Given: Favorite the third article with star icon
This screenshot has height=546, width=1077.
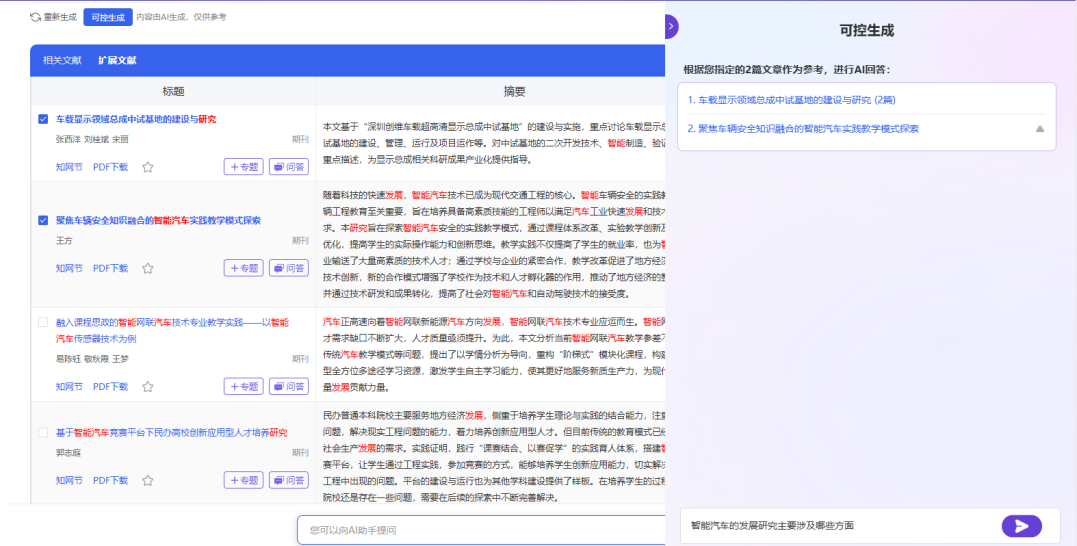Looking at the screenshot, I should pos(148,386).
